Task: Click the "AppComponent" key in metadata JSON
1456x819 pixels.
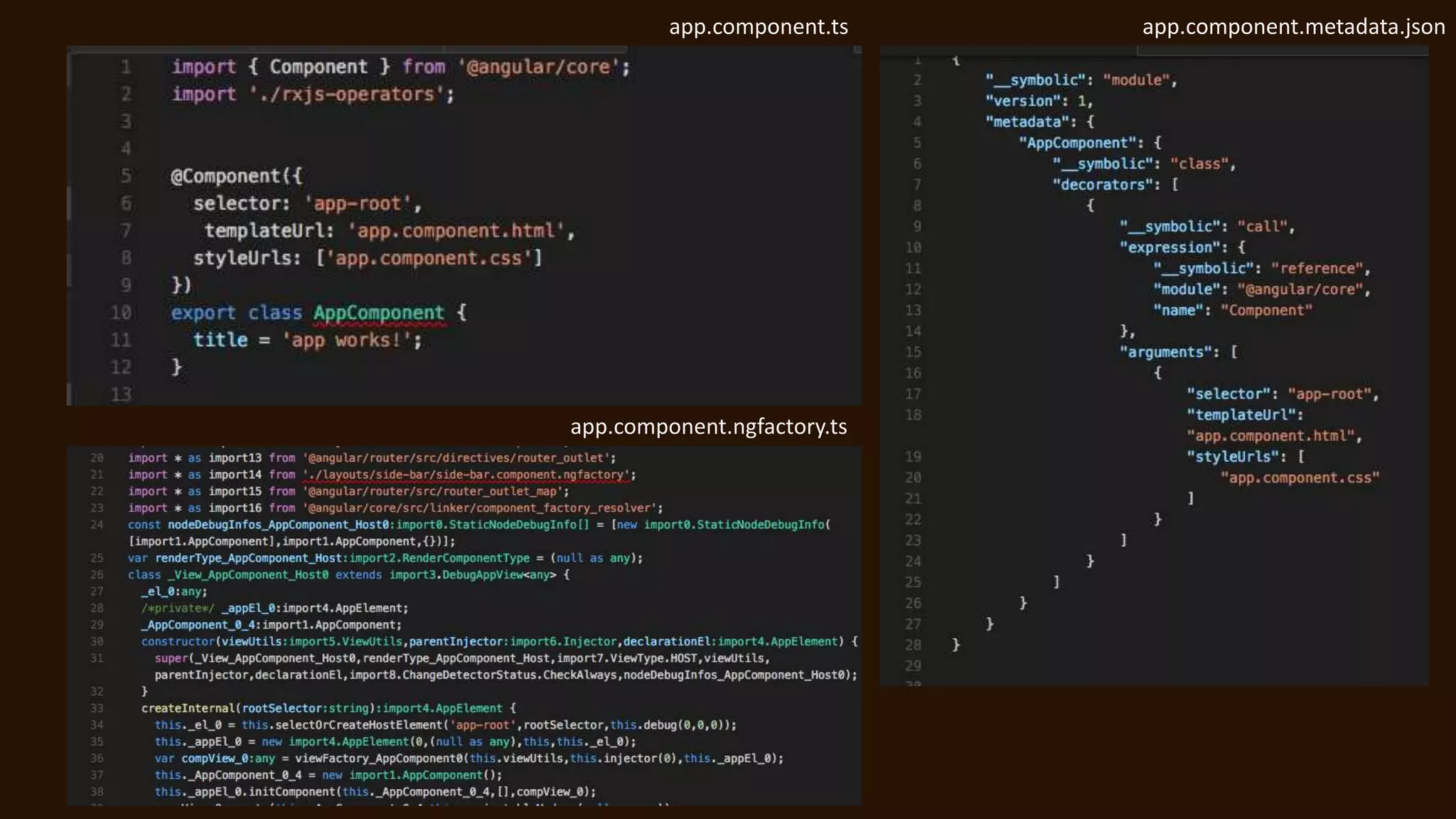Action: pos(1077,143)
